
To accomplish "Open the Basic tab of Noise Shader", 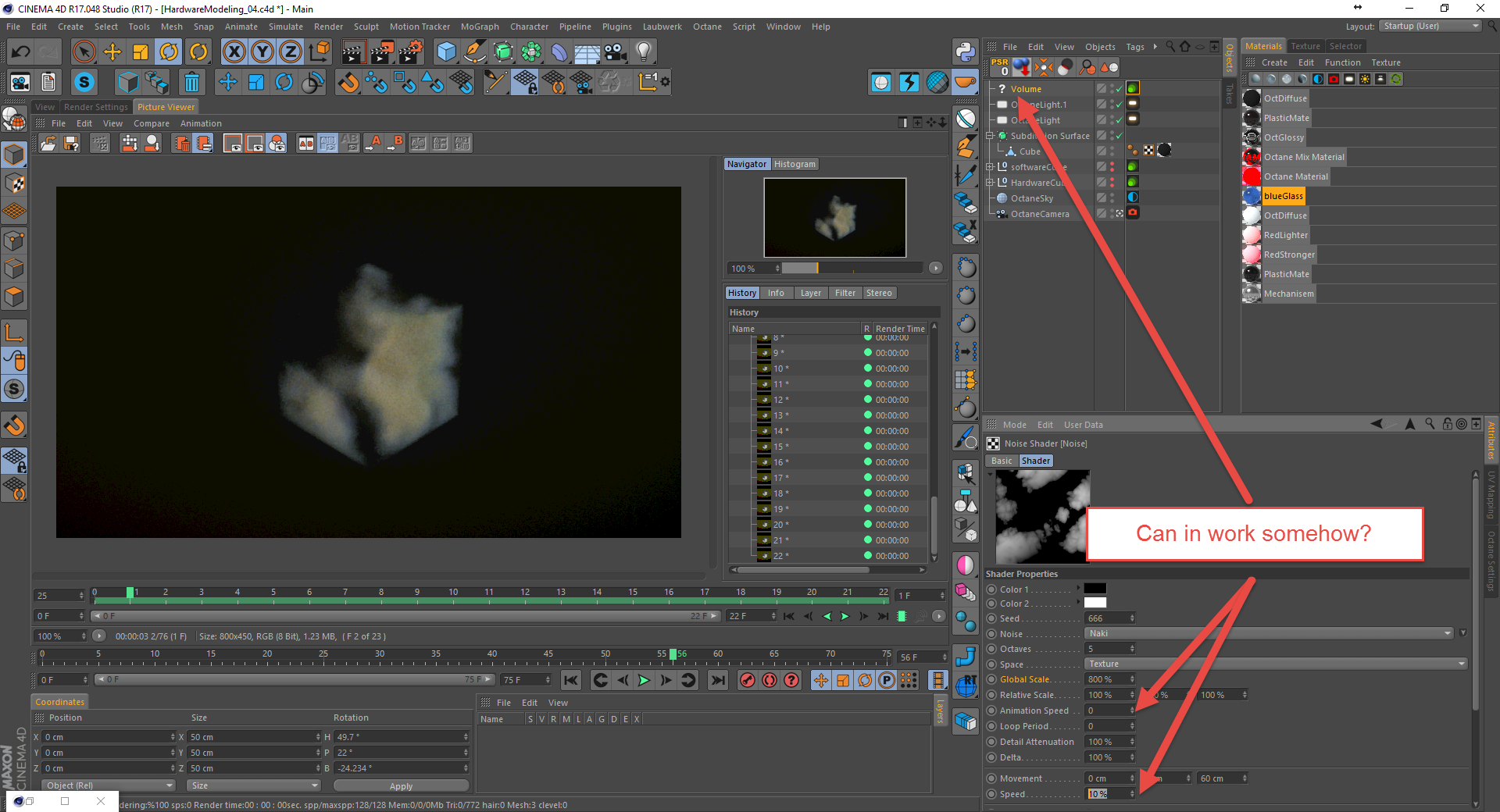I will pyautogui.click(x=1002, y=461).
